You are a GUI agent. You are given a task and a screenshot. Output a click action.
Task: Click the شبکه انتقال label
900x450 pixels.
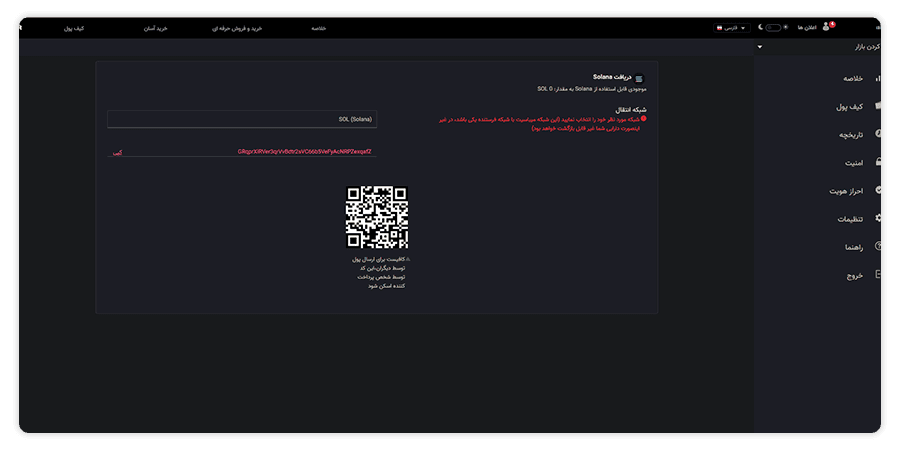[631, 108]
